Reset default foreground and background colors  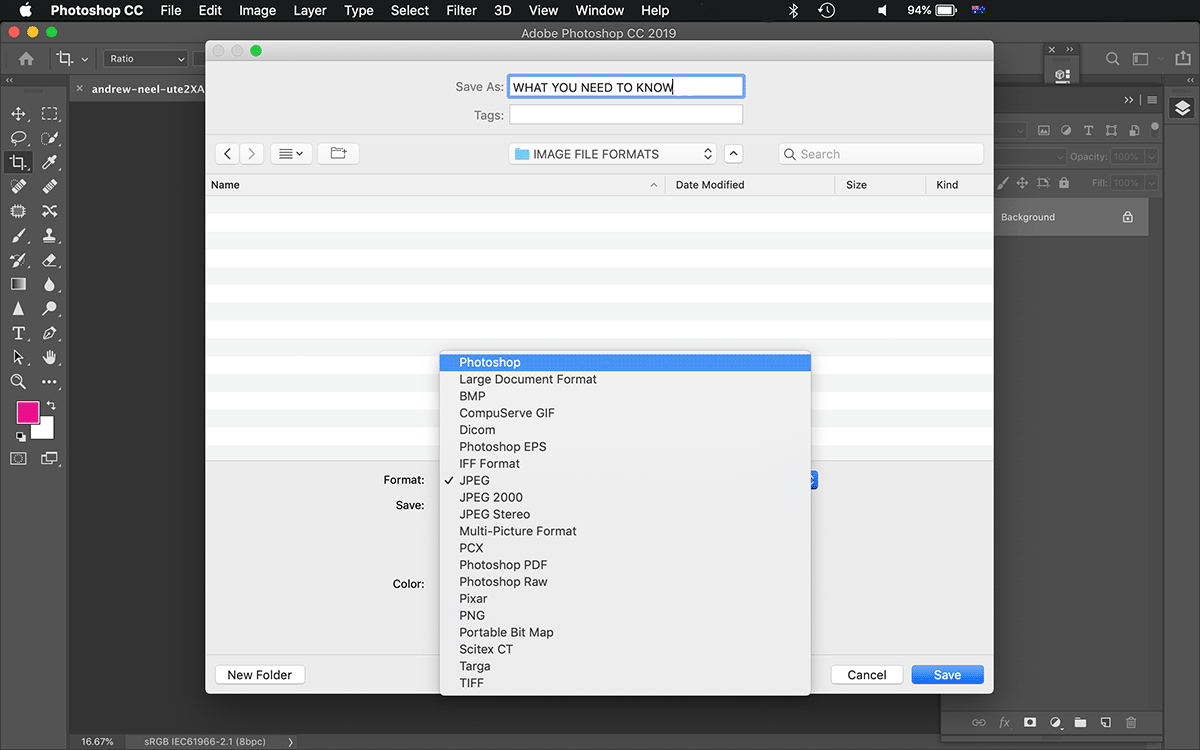[x=21, y=437]
